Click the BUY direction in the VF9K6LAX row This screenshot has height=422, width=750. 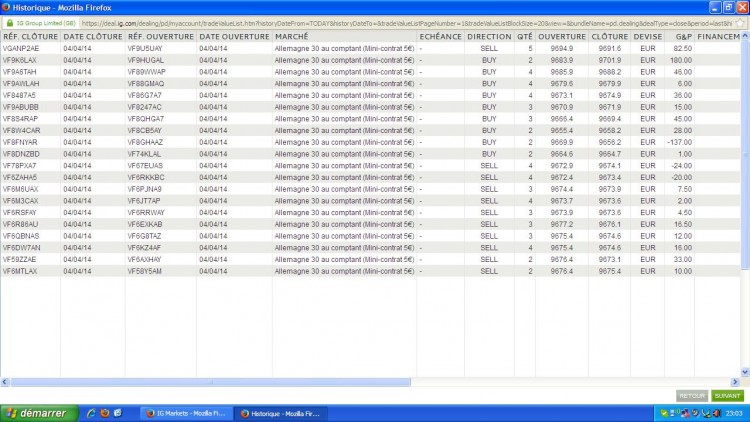(489, 60)
